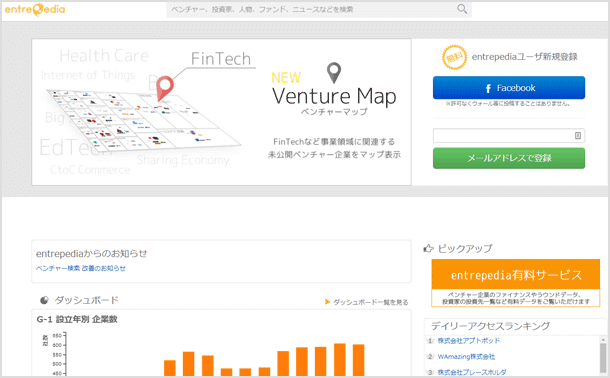Click the gray pin above Venture Map
610x378 pixels.
tap(334, 73)
